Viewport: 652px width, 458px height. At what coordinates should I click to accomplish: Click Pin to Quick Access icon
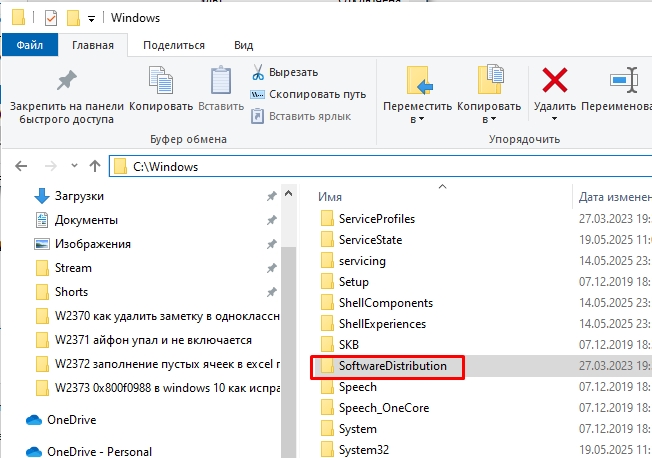67,80
